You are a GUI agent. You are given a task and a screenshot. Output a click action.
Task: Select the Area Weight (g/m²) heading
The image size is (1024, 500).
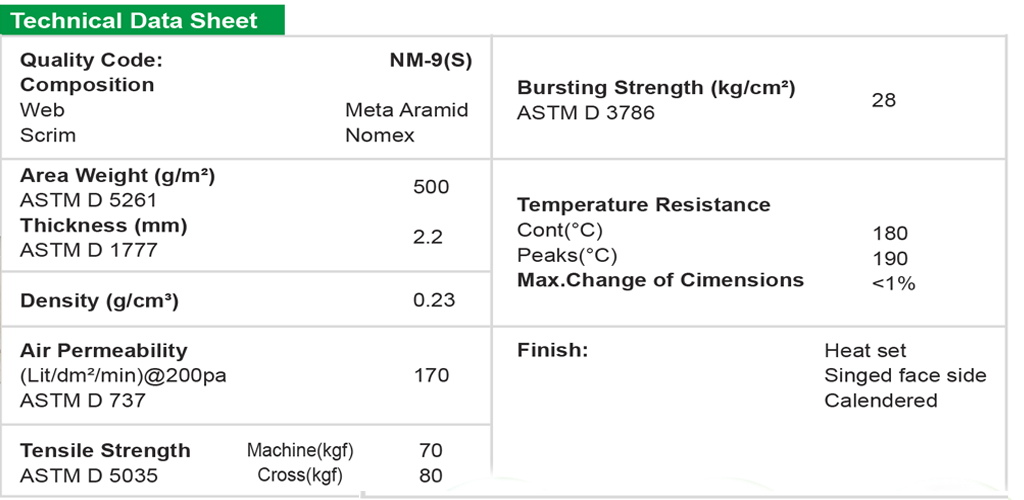click(118, 176)
